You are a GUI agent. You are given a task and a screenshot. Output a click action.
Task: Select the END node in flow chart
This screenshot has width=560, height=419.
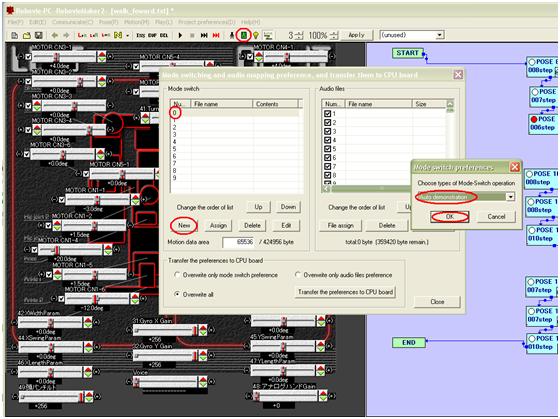[409, 342]
